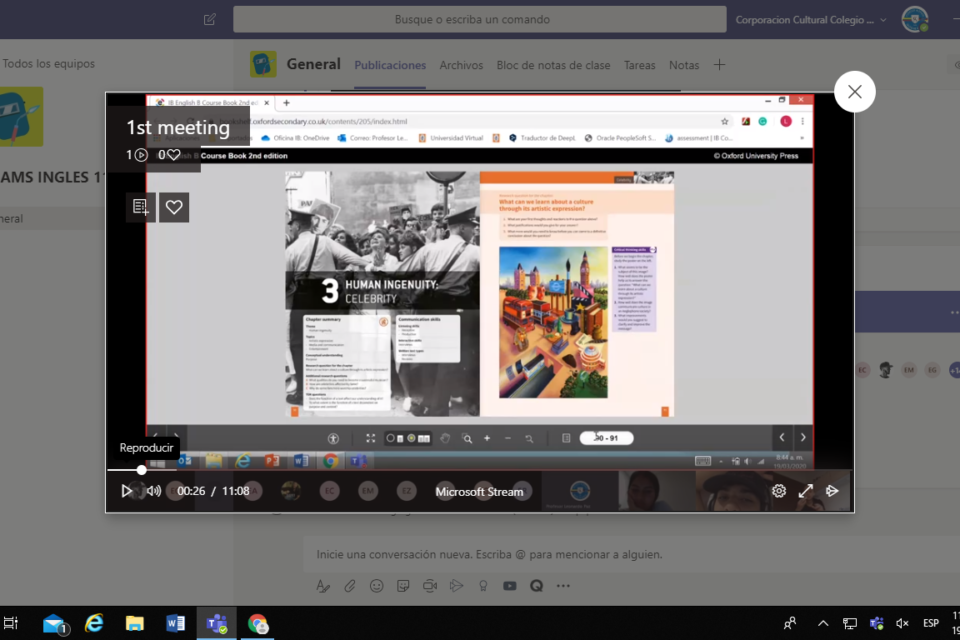This screenshot has height=640, width=960.
Task: Mute the video volume speaker
Action: click(154, 491)
